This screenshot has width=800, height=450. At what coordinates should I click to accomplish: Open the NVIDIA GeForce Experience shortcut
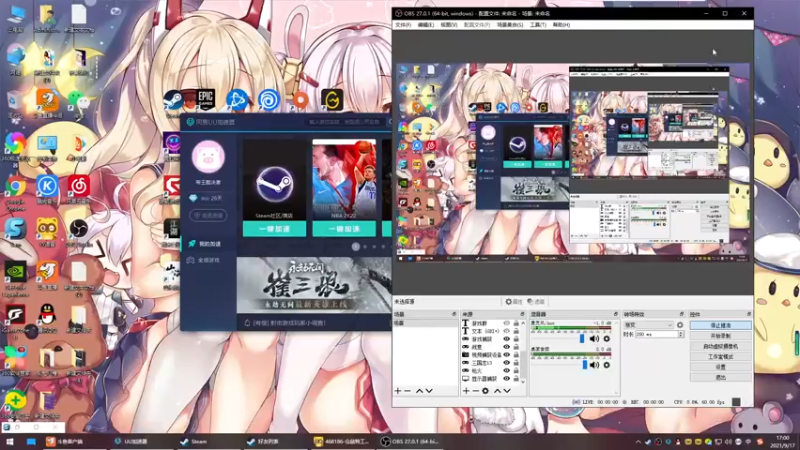coord(15,272)
